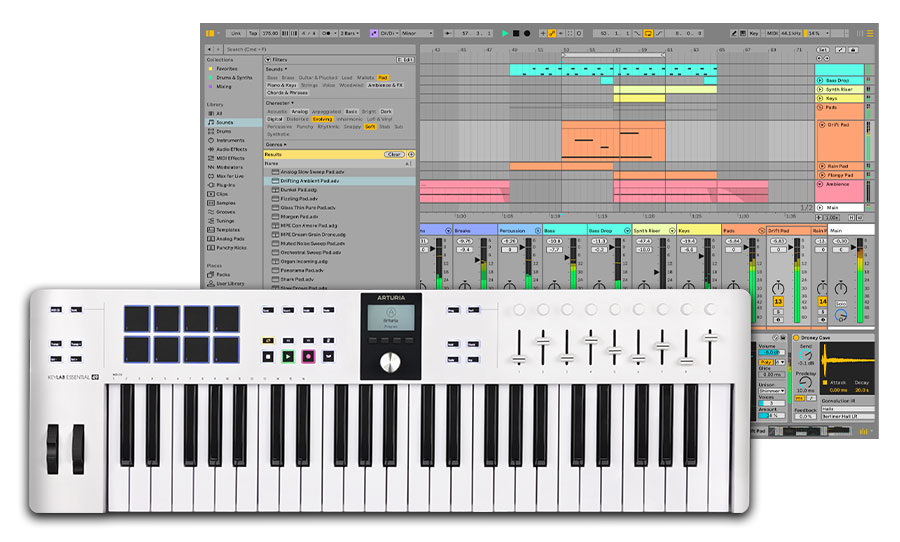Deselect the highlighted Pad tag filter
Image resolution: width=900 pixels, height=542 pixels.
coord(383,78)
